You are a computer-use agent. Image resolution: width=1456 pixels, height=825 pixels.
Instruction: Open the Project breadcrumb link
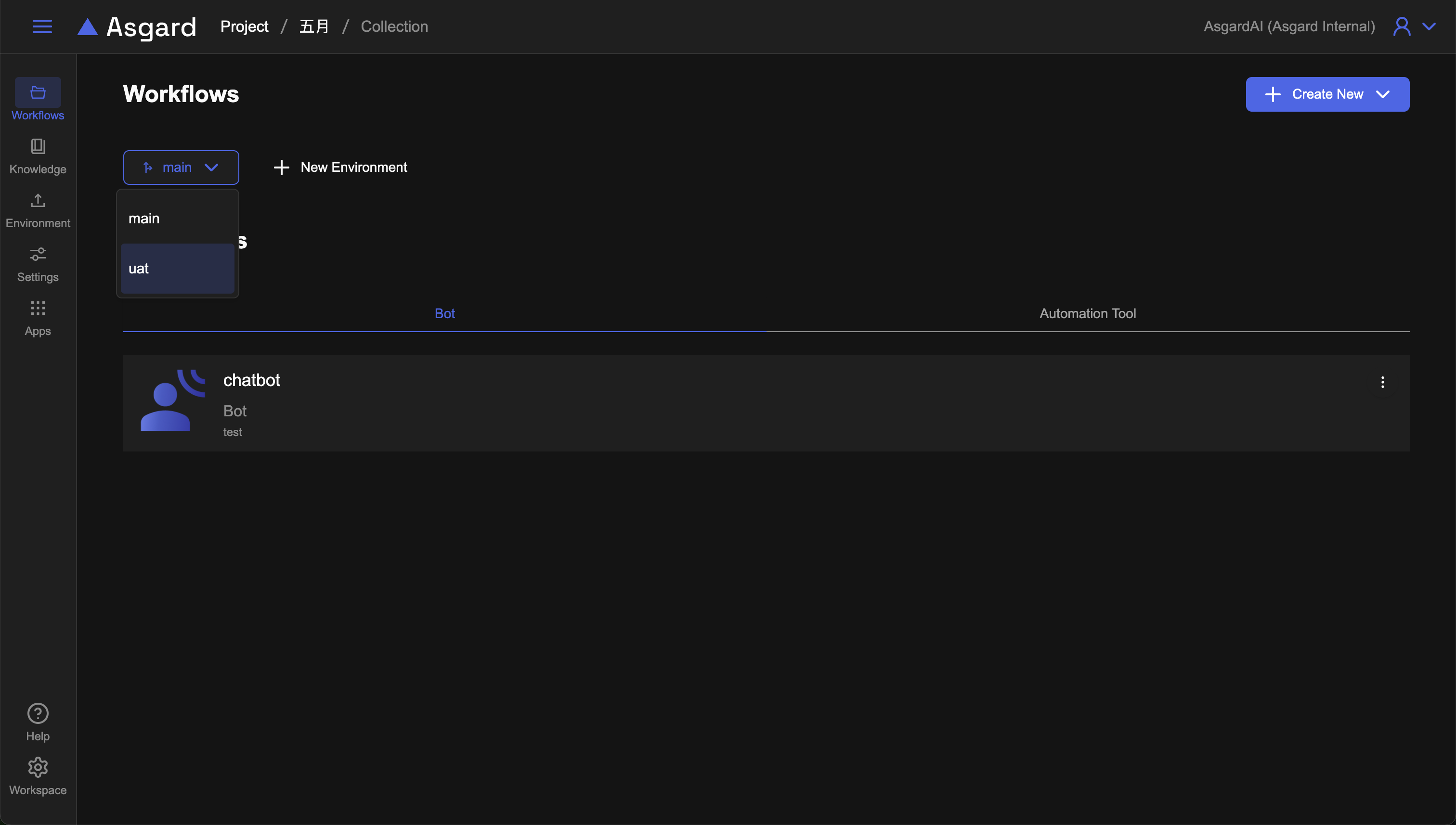click(x=244, y=26)
